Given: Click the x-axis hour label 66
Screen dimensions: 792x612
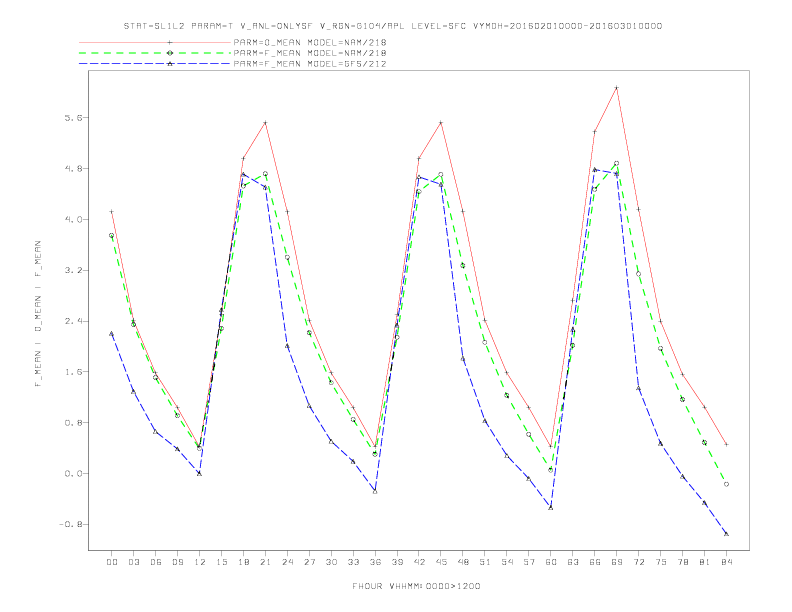Looking at the screenshot, I should point(595,562).
